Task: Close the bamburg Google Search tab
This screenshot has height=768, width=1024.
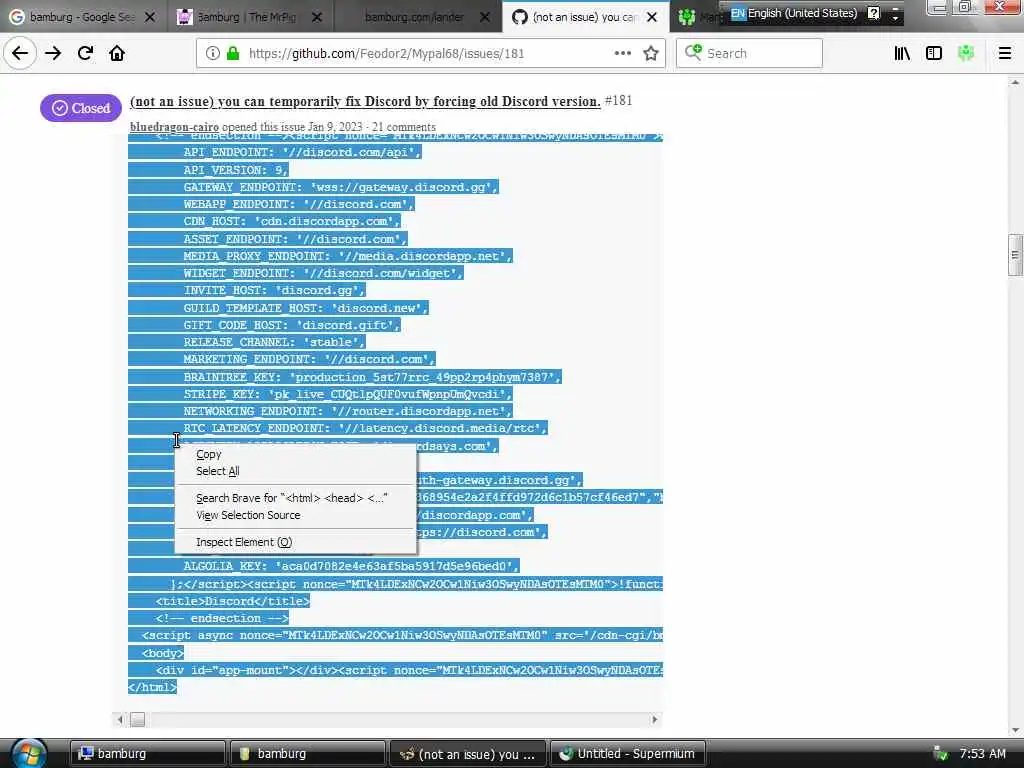Action: (150, 17)
